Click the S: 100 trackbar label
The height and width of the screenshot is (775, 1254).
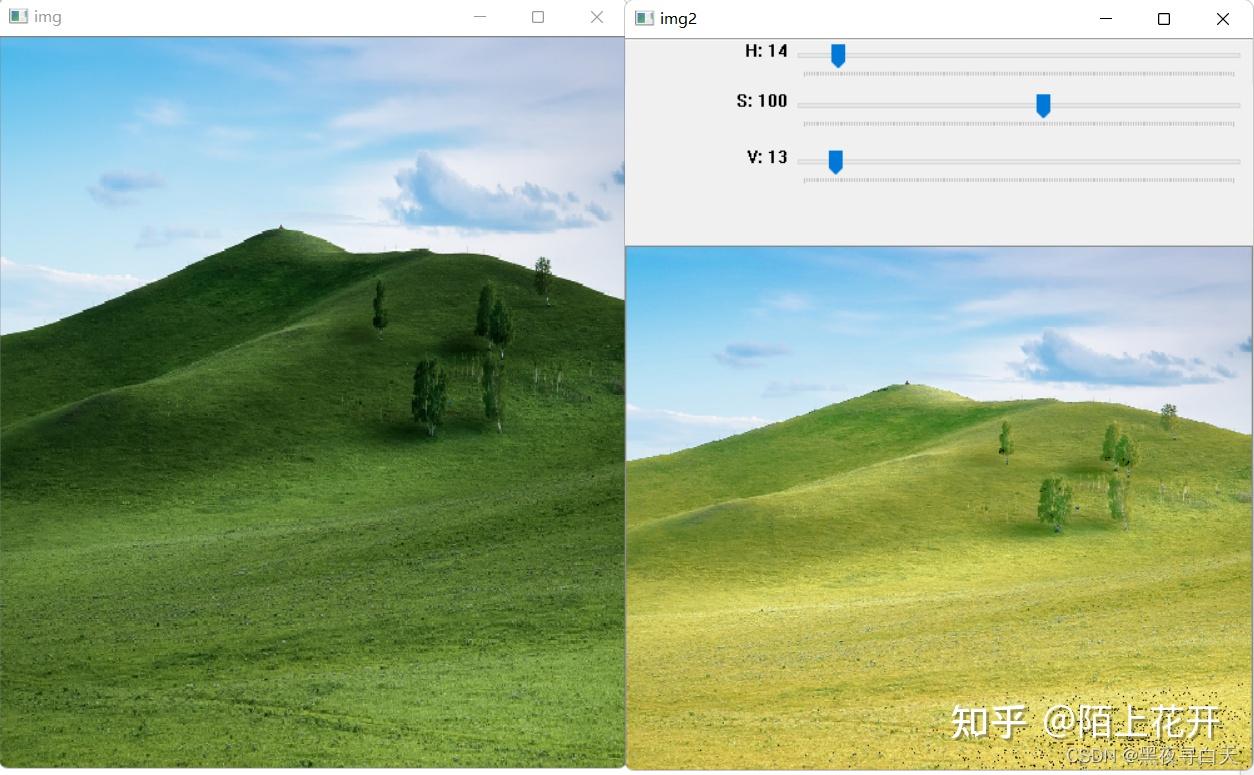point(761,101)
